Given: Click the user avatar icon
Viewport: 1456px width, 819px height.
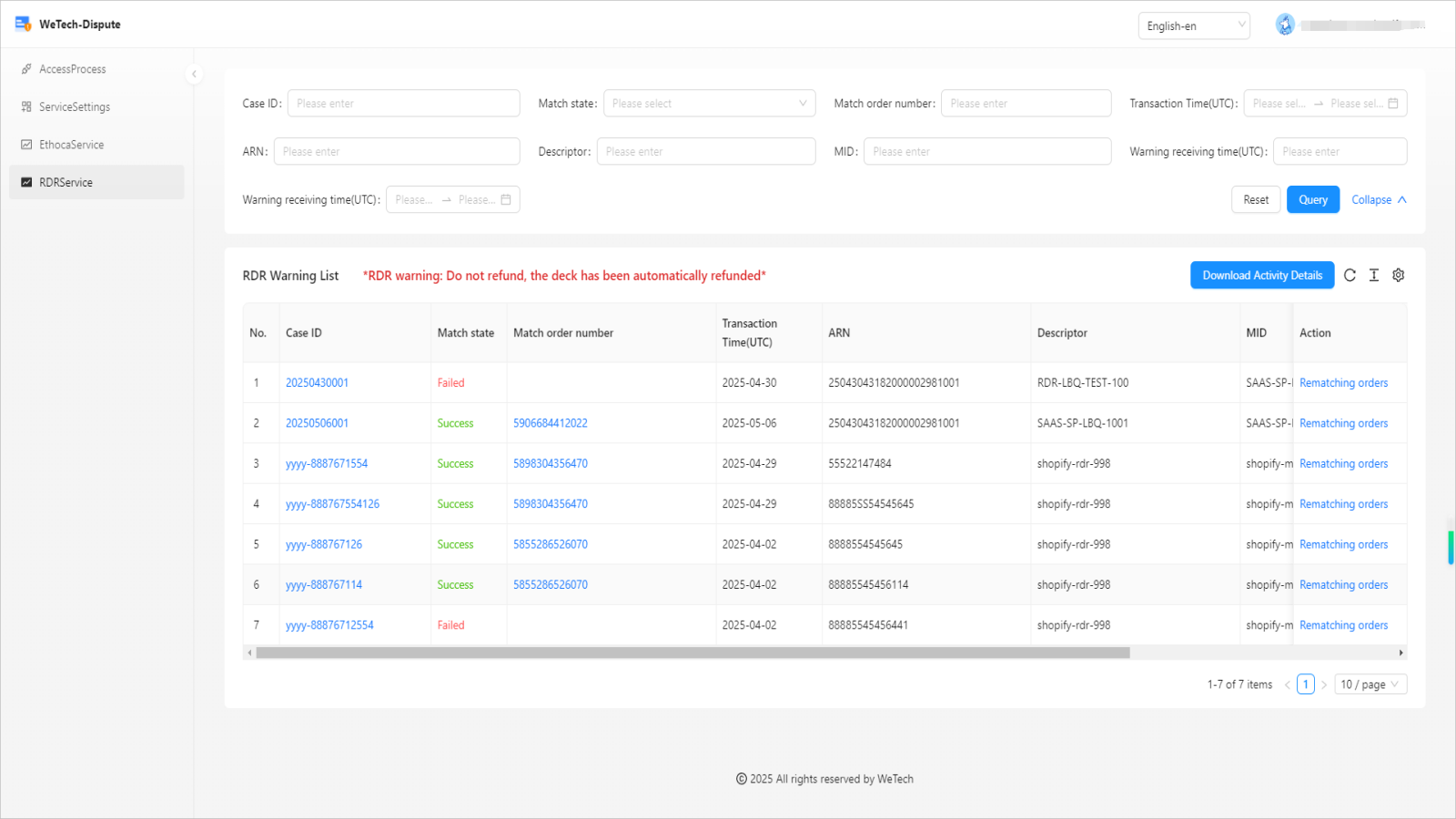Looking at the screenshot, I should coord(1285,25).
